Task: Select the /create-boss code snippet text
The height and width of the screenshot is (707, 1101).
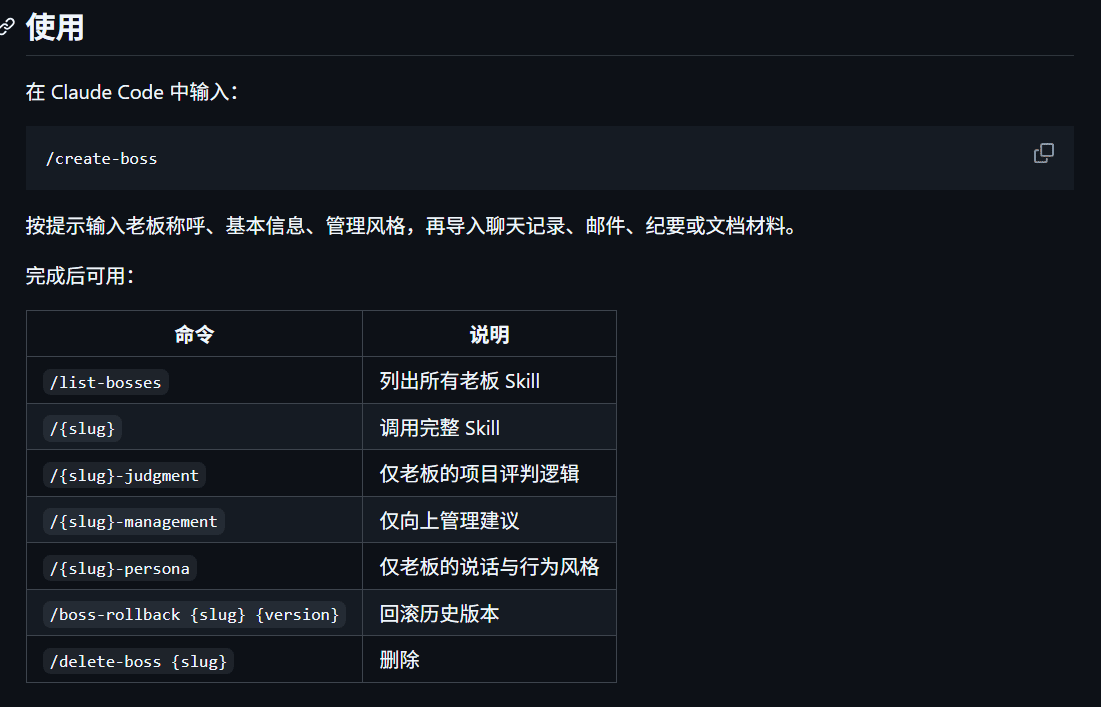Action: [102, 158]
